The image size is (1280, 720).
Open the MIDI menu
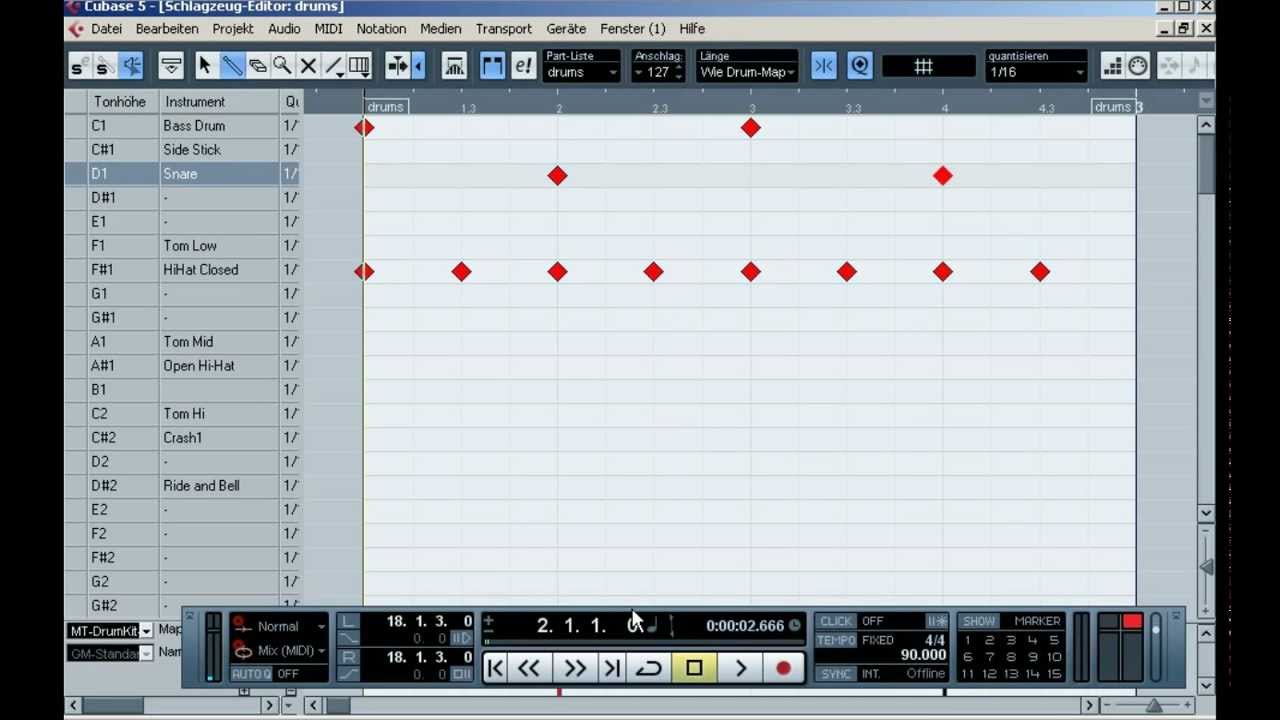pyautogui.click(x=328, y=29)
